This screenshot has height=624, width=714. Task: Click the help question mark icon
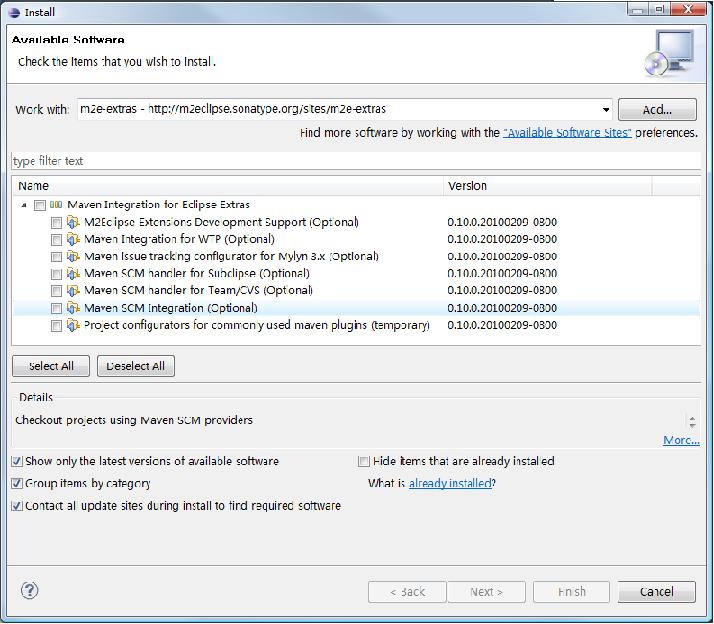tap(29, 591)
